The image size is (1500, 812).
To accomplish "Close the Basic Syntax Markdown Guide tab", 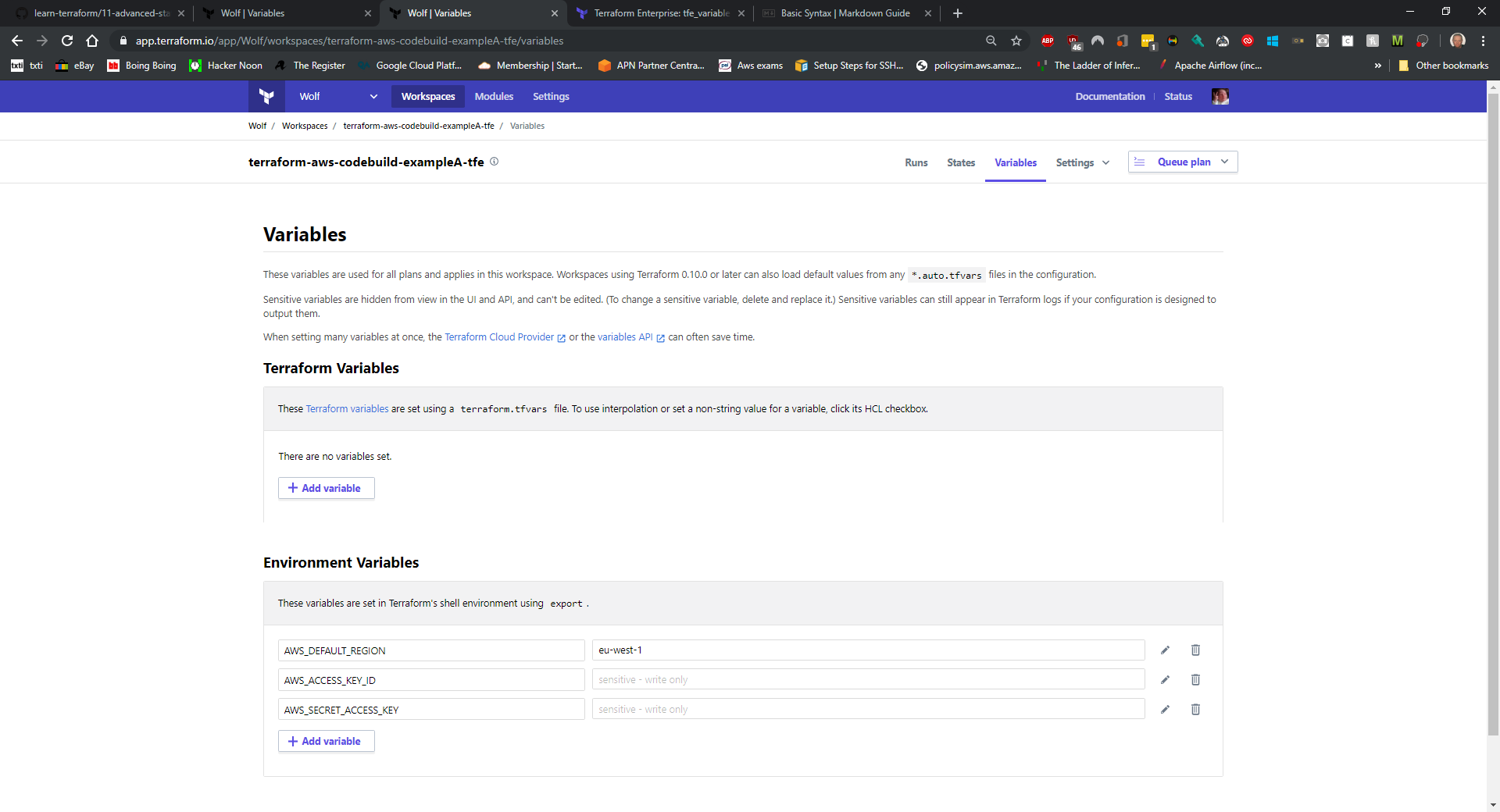I will (x=928, y=13).
